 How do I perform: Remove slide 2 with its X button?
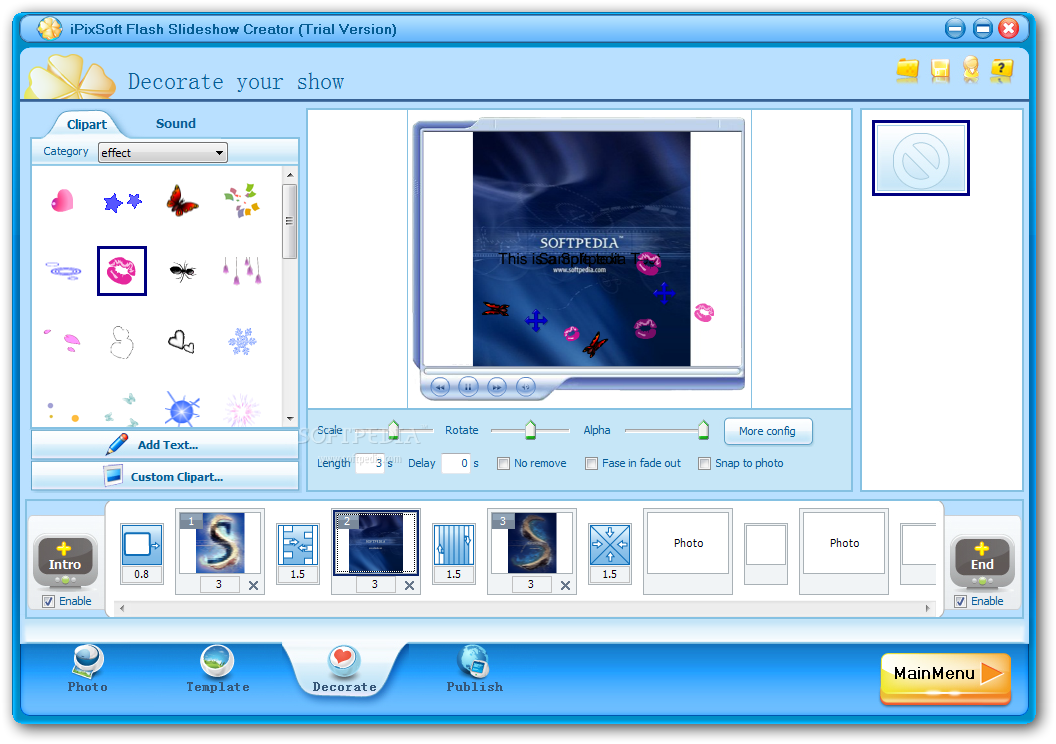409,585
